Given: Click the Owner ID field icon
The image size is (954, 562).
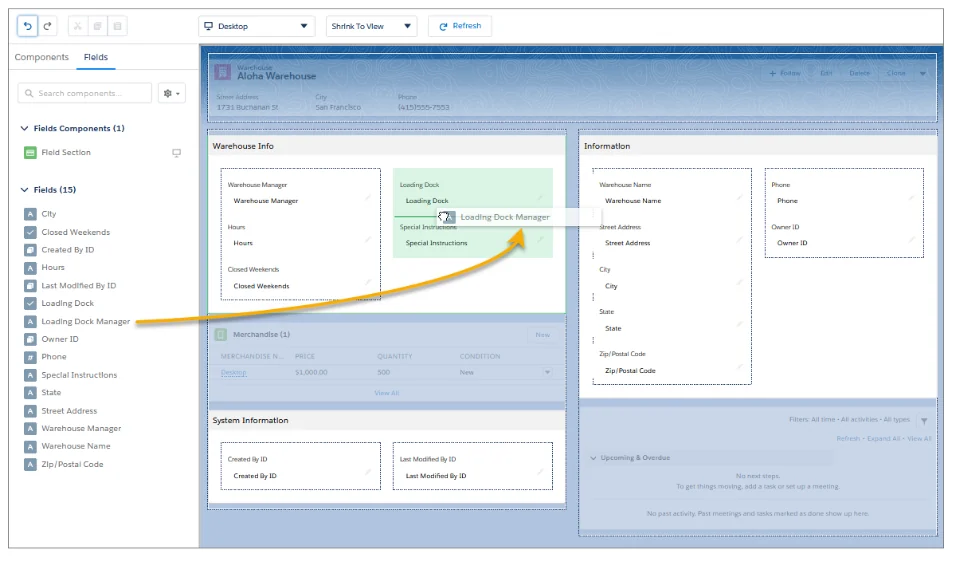Looking at the screenshot, I should point(30,339).
